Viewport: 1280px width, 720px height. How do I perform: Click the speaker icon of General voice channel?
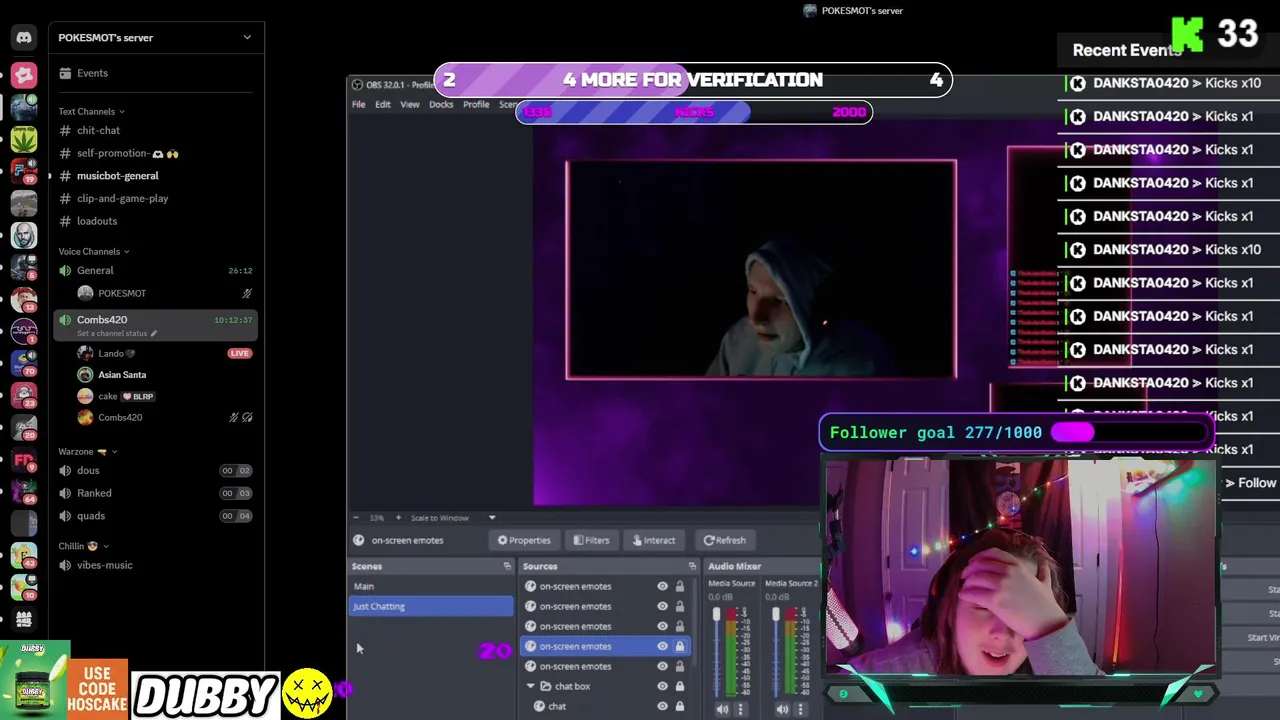tap(65, 271)
